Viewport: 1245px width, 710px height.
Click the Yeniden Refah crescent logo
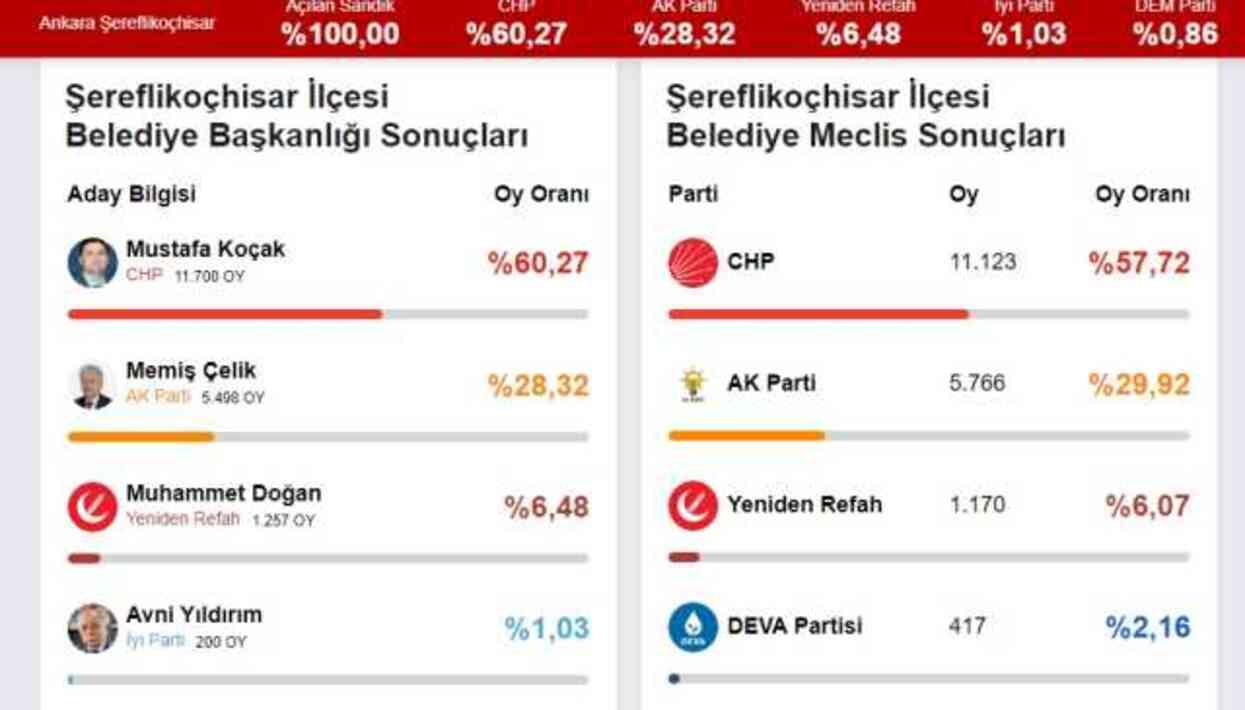(x=691, y=504)
